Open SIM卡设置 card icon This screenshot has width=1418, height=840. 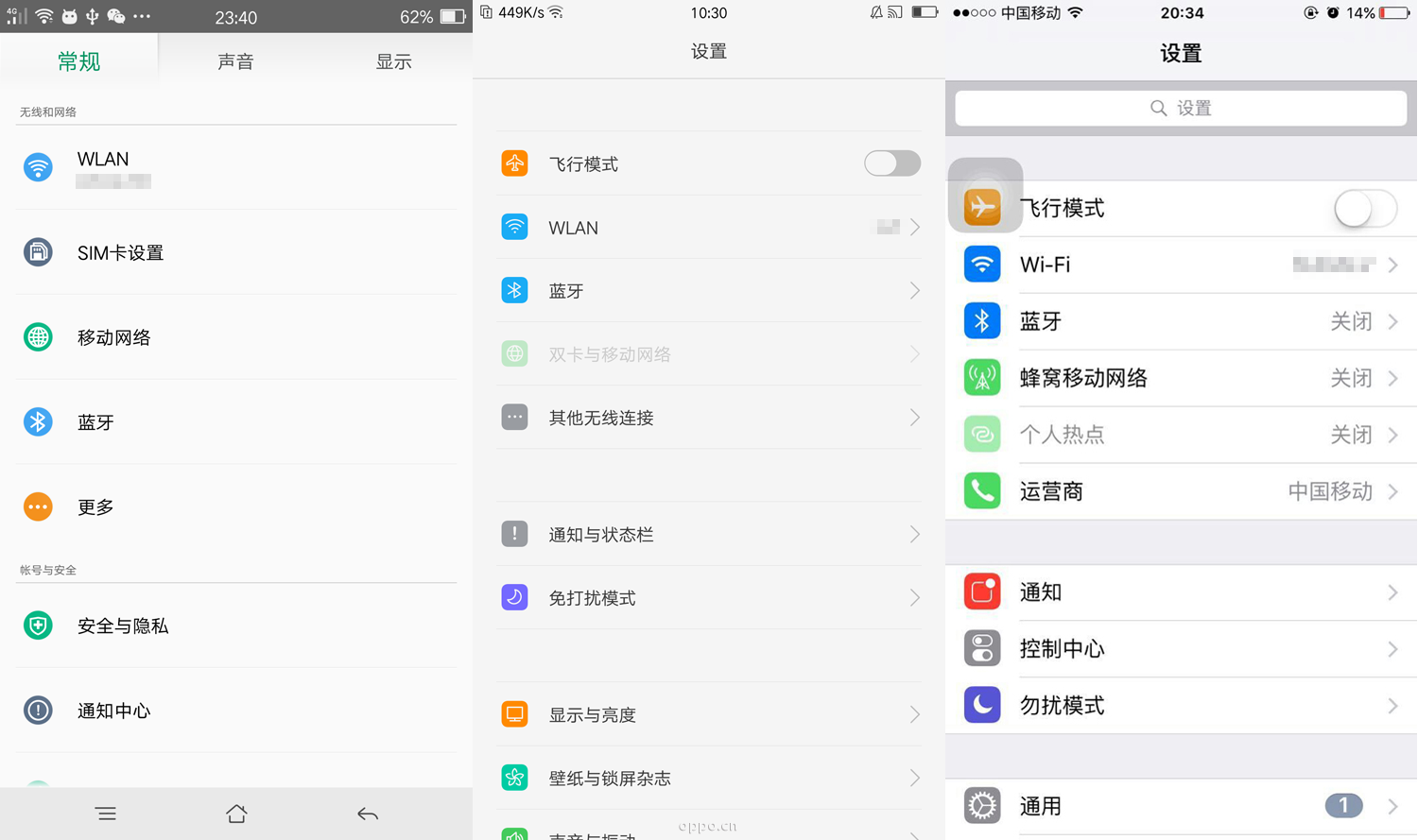tap(38, 252)
